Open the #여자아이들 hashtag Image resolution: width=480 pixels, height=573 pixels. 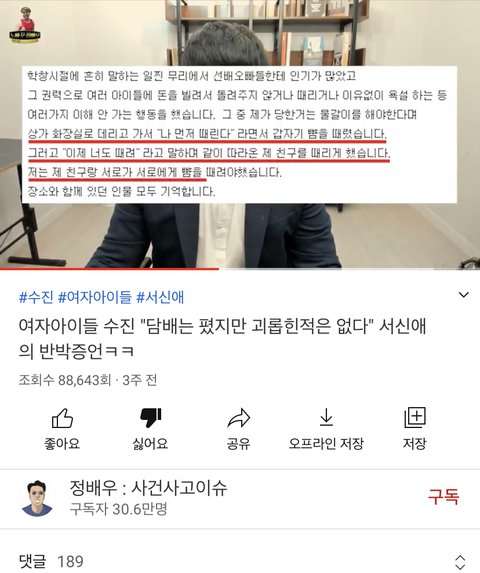(95, 297)
